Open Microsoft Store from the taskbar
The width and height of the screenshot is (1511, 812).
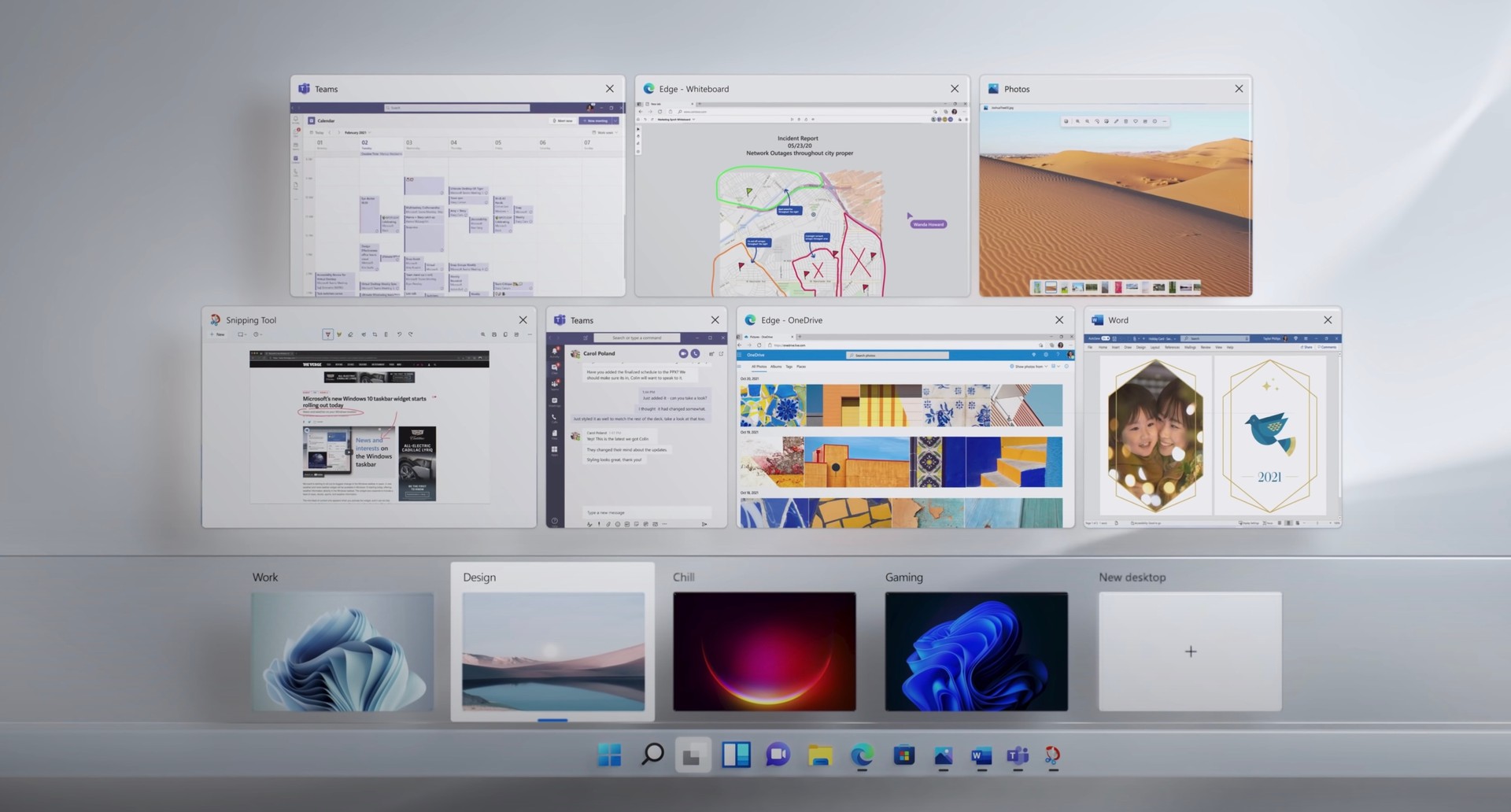(903, 755)
